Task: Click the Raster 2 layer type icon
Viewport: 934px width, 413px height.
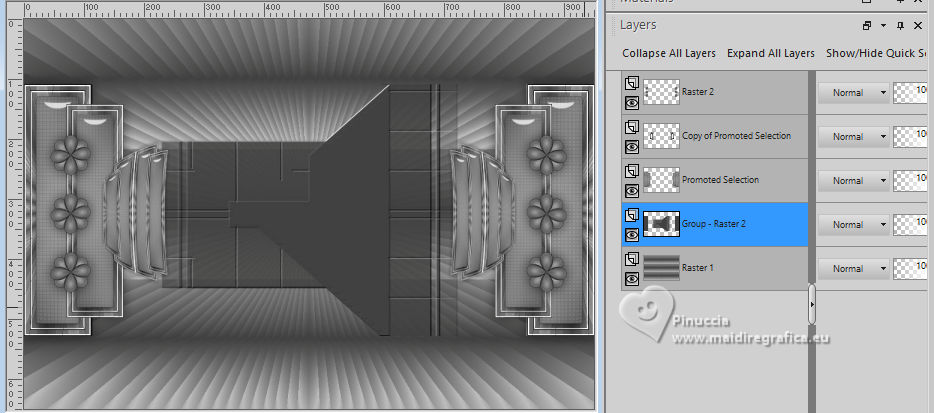Action: point(632,83)
